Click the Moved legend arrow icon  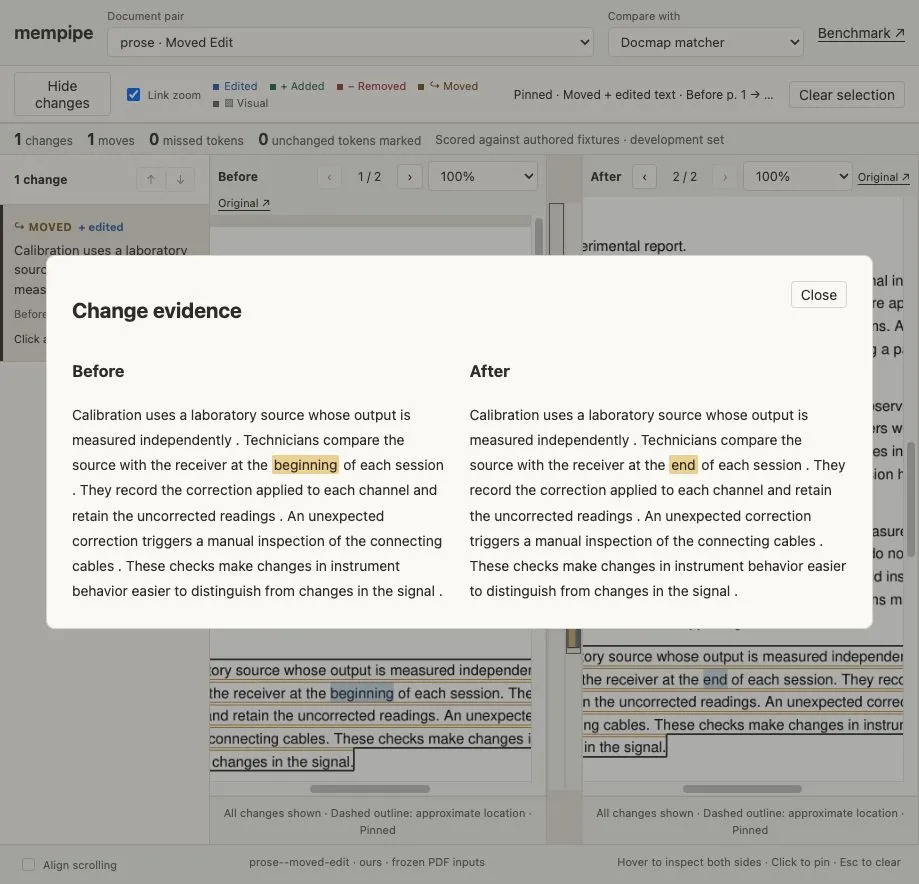pos(434,86)
